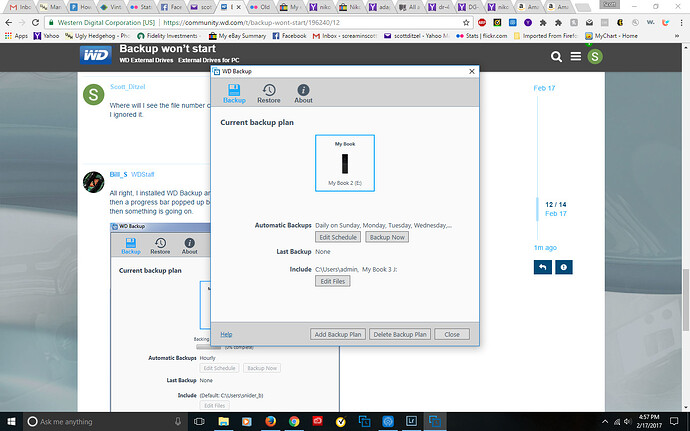Open Firefox from taskbar
This screenshot has height=431, width=690.
point(270,421)
